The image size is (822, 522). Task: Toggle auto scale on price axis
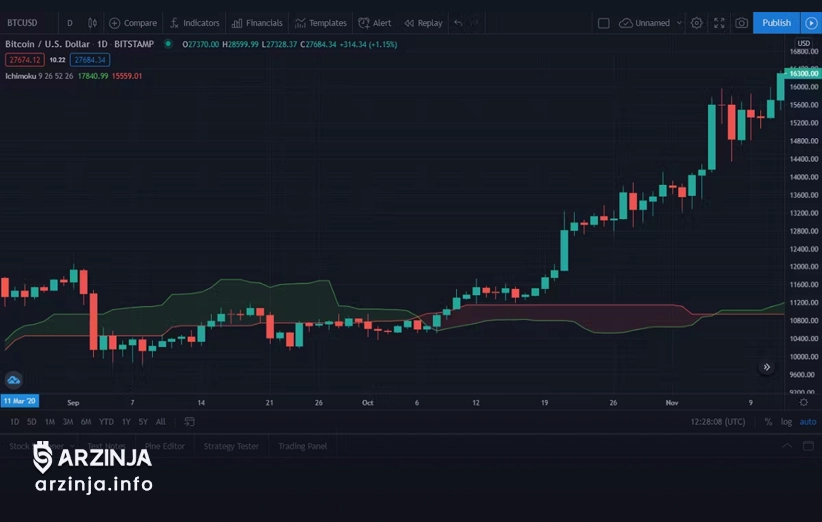click(807, 422)
